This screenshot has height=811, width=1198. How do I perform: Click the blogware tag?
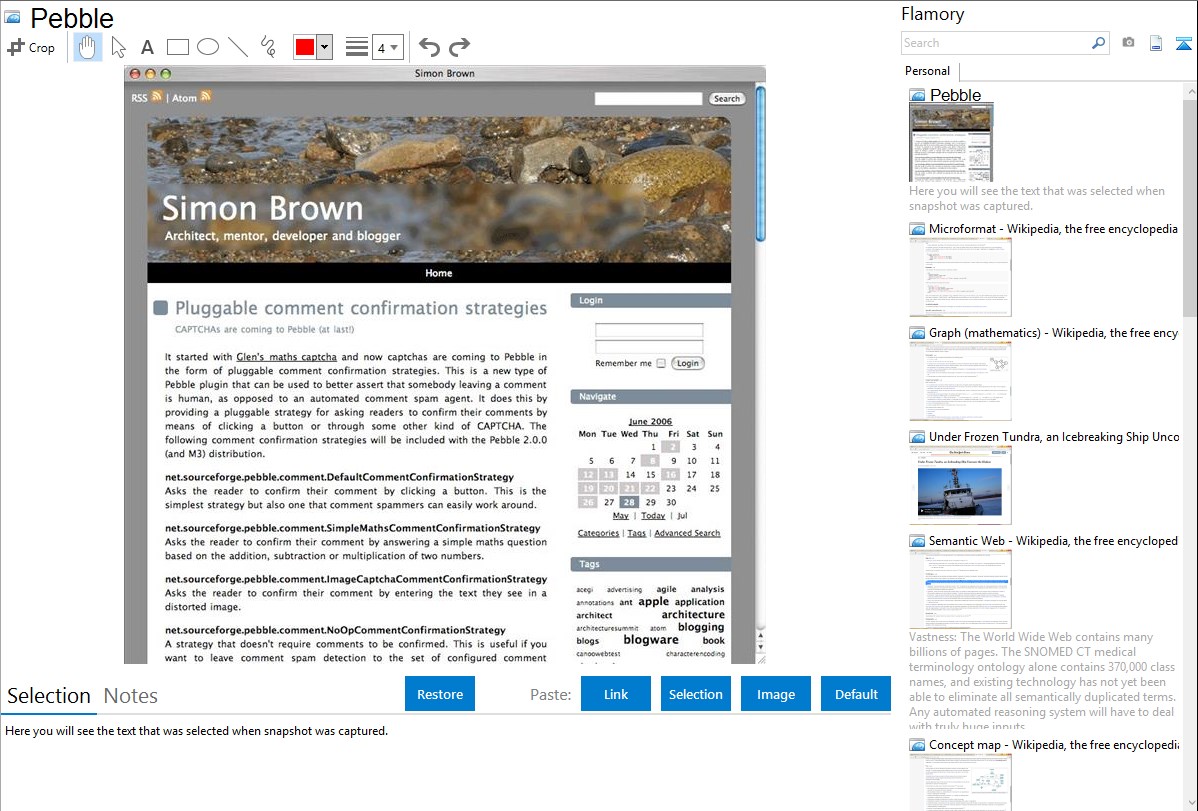[650, 640]
